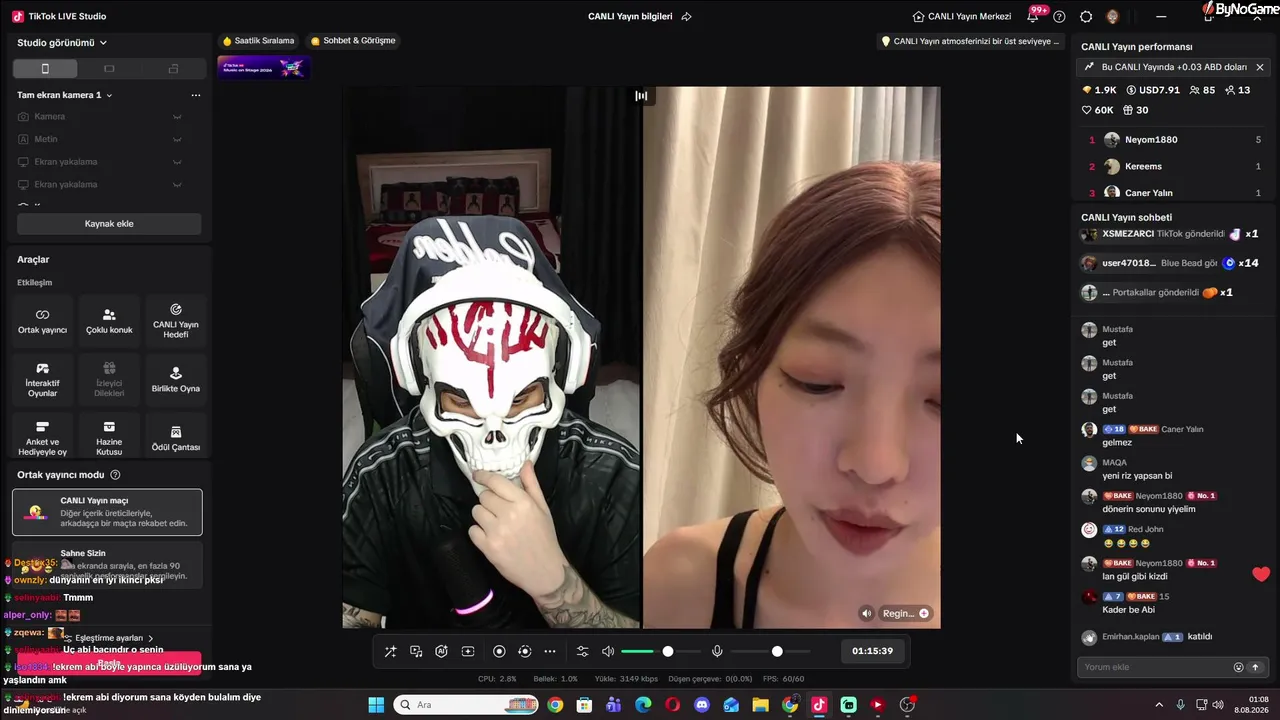Click the speaker icon on Regin guest video
Screen dimensions: 1280x720
867,613
